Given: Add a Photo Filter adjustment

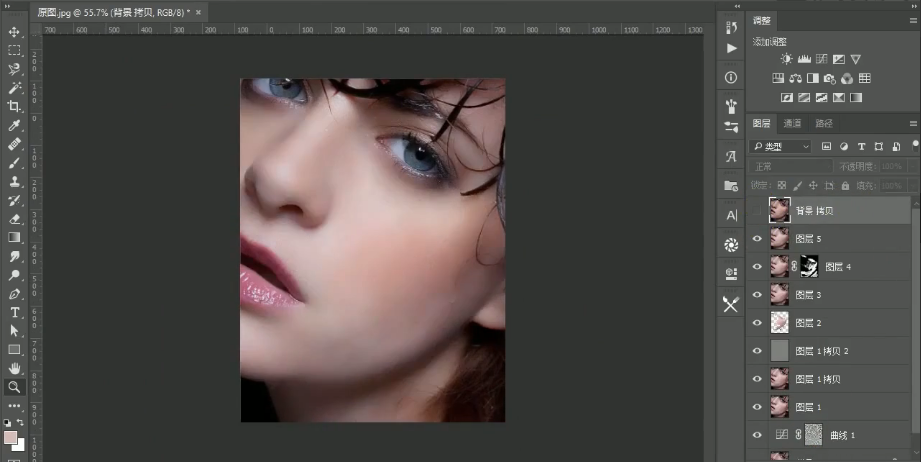Looking at the screenshot, I should pos(830,78).
